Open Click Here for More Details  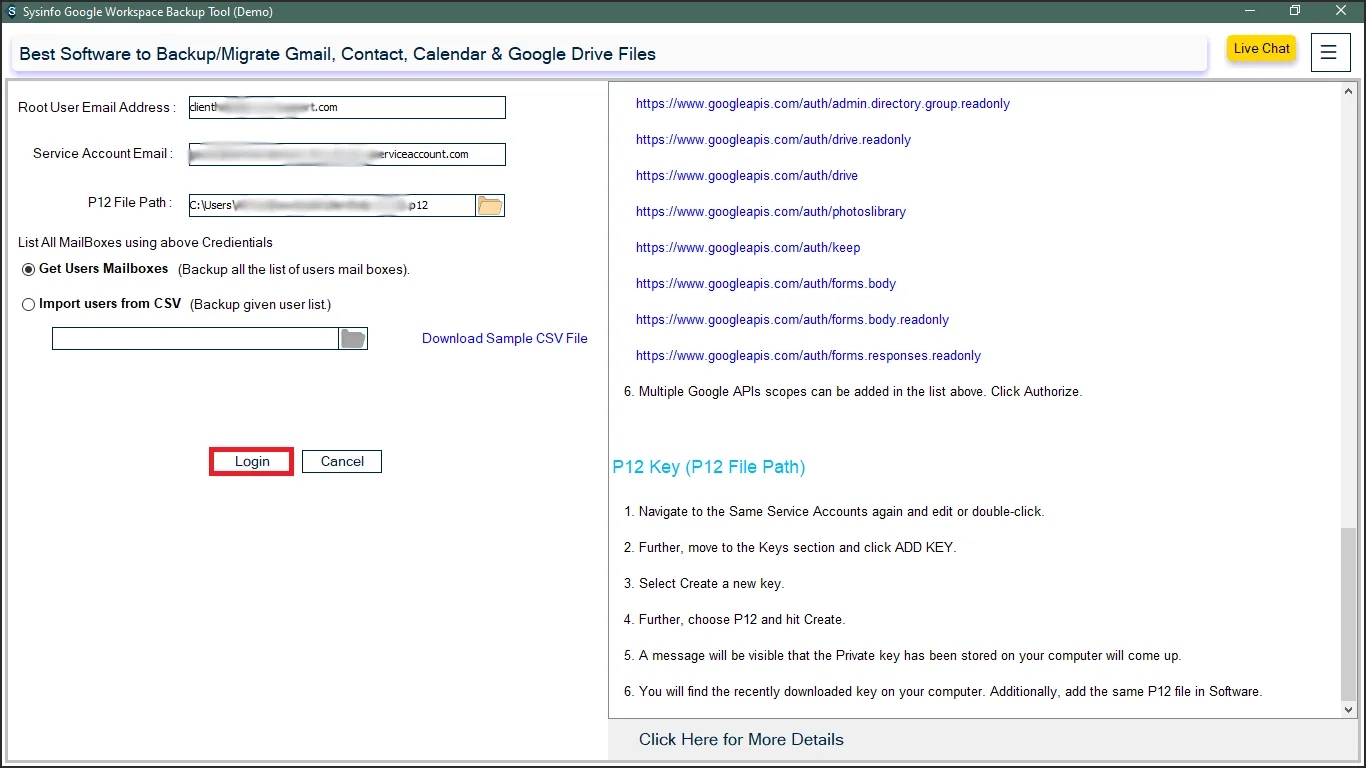pos(741,740)
